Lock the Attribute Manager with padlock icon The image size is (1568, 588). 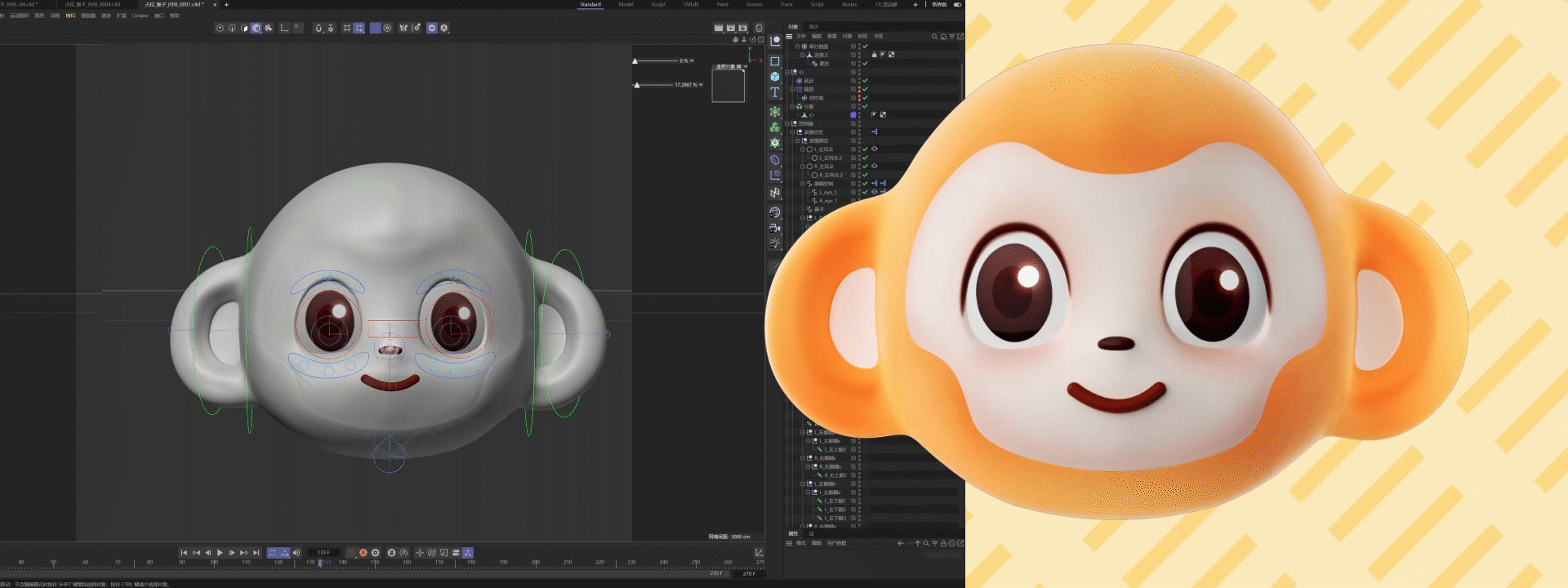(943, 543)
